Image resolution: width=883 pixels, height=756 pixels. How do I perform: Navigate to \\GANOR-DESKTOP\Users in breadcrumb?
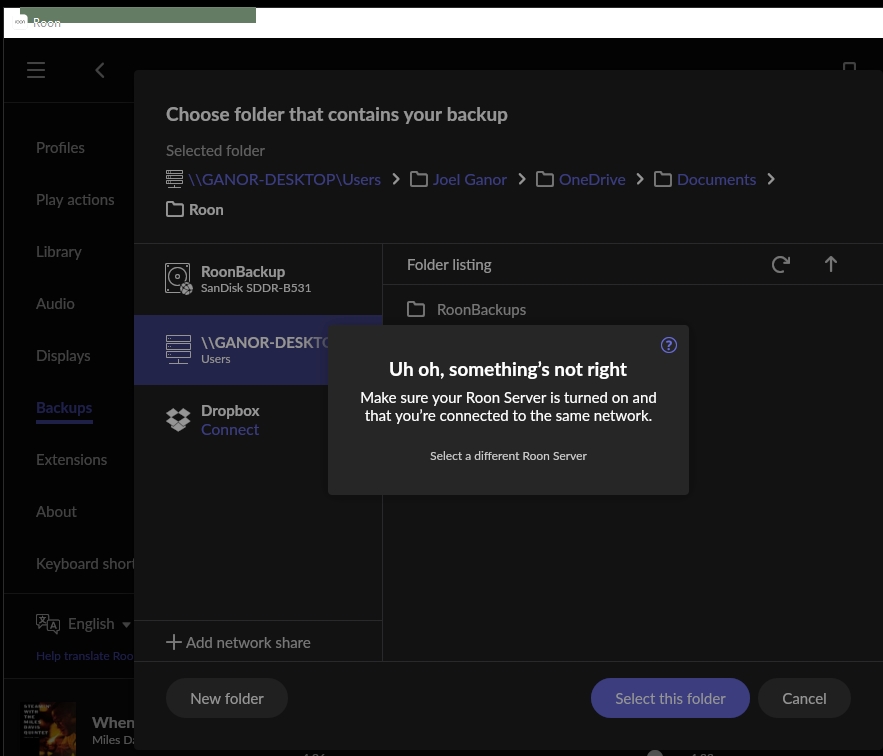tap(284, 179)
